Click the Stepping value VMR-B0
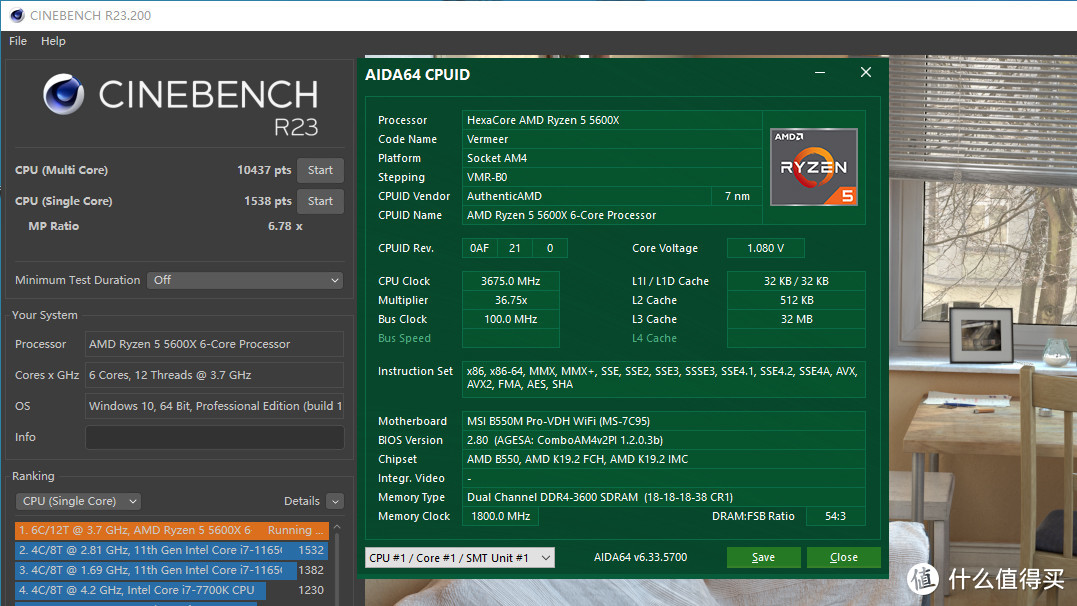Image resolution: width=1077 pixels, height=606 pixels. [611, 177]
